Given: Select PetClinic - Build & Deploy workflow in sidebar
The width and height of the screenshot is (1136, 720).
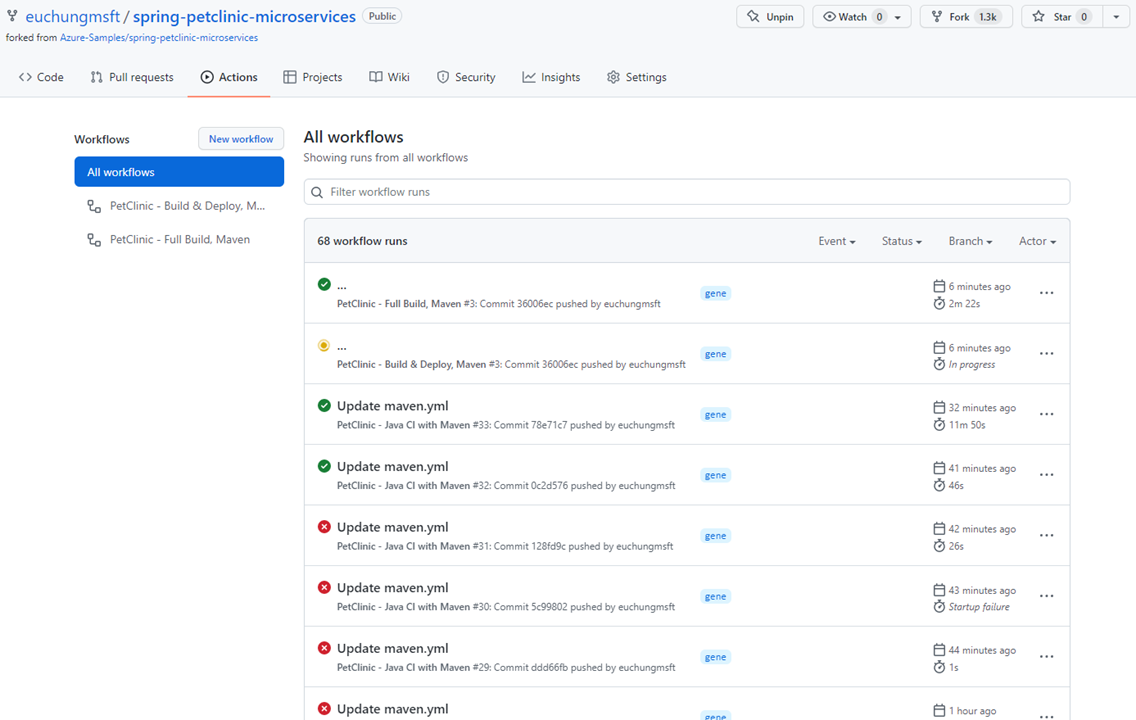Looking at the screenshot, I should [179, 206].
